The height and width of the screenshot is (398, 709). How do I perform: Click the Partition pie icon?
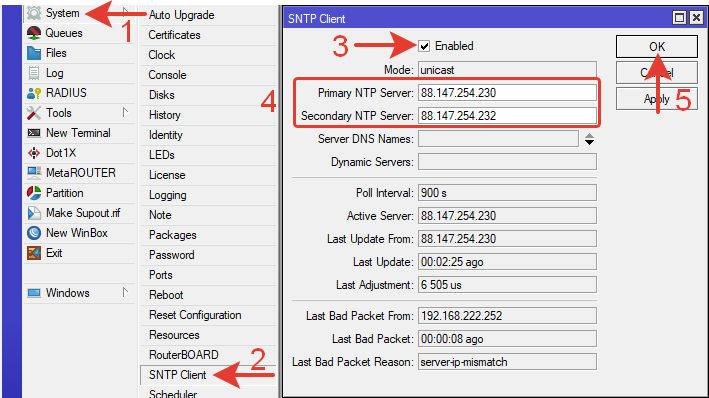point(34,193)
